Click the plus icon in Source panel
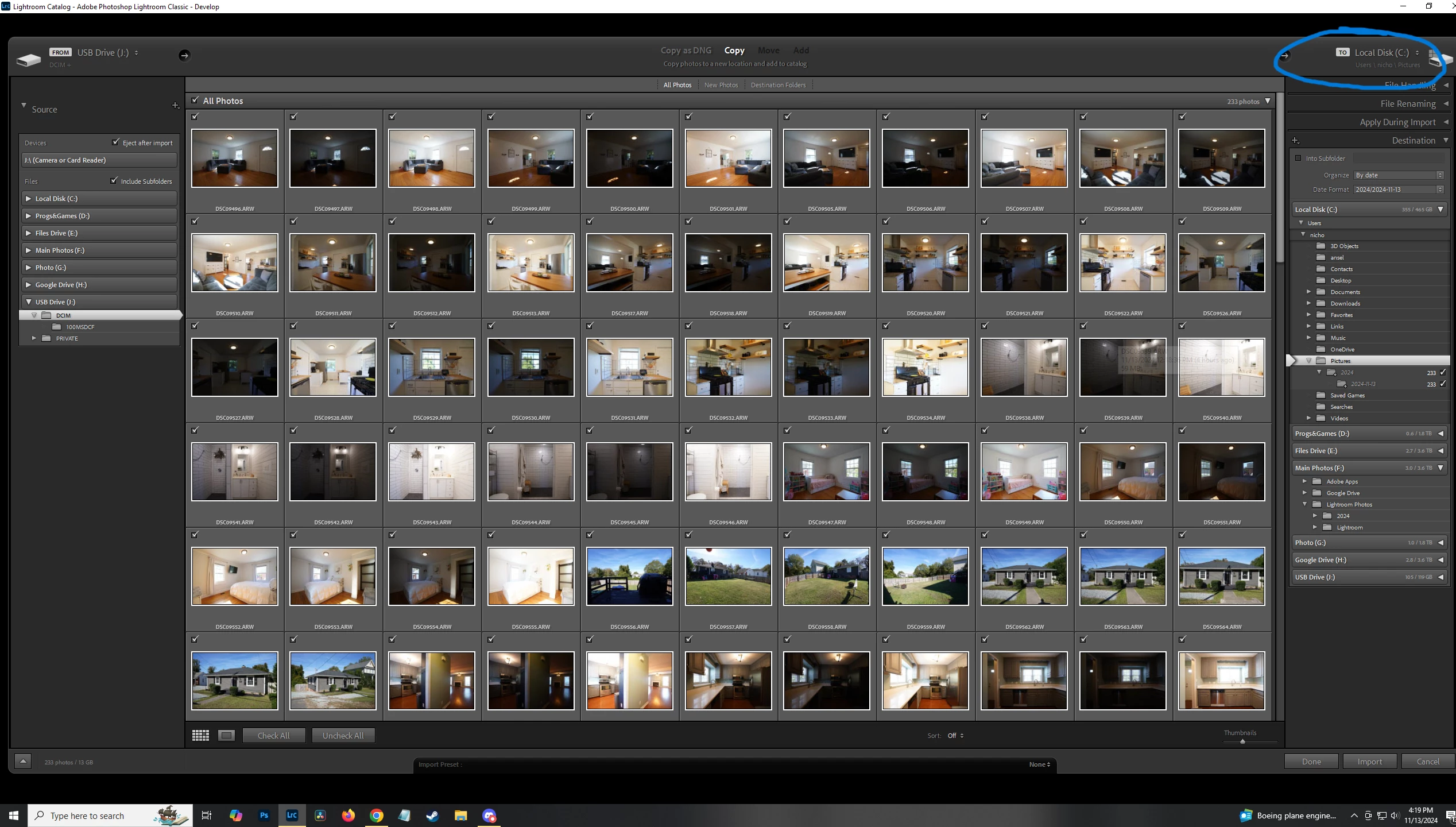 (176, 106)
